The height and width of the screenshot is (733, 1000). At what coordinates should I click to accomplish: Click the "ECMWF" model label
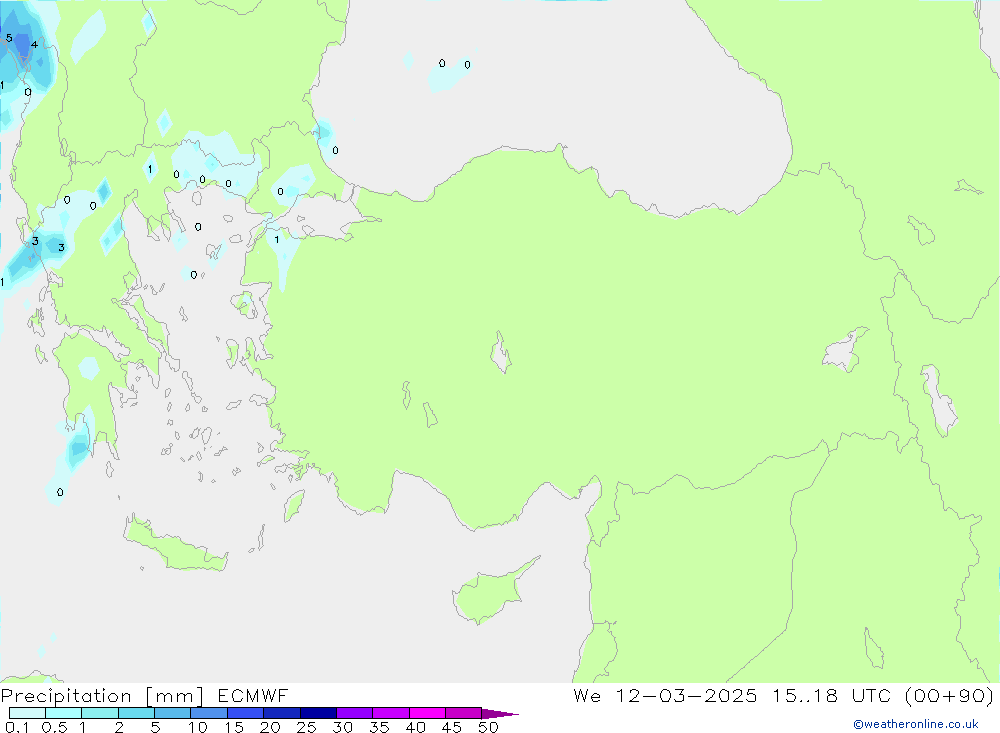tap(253, 695)
